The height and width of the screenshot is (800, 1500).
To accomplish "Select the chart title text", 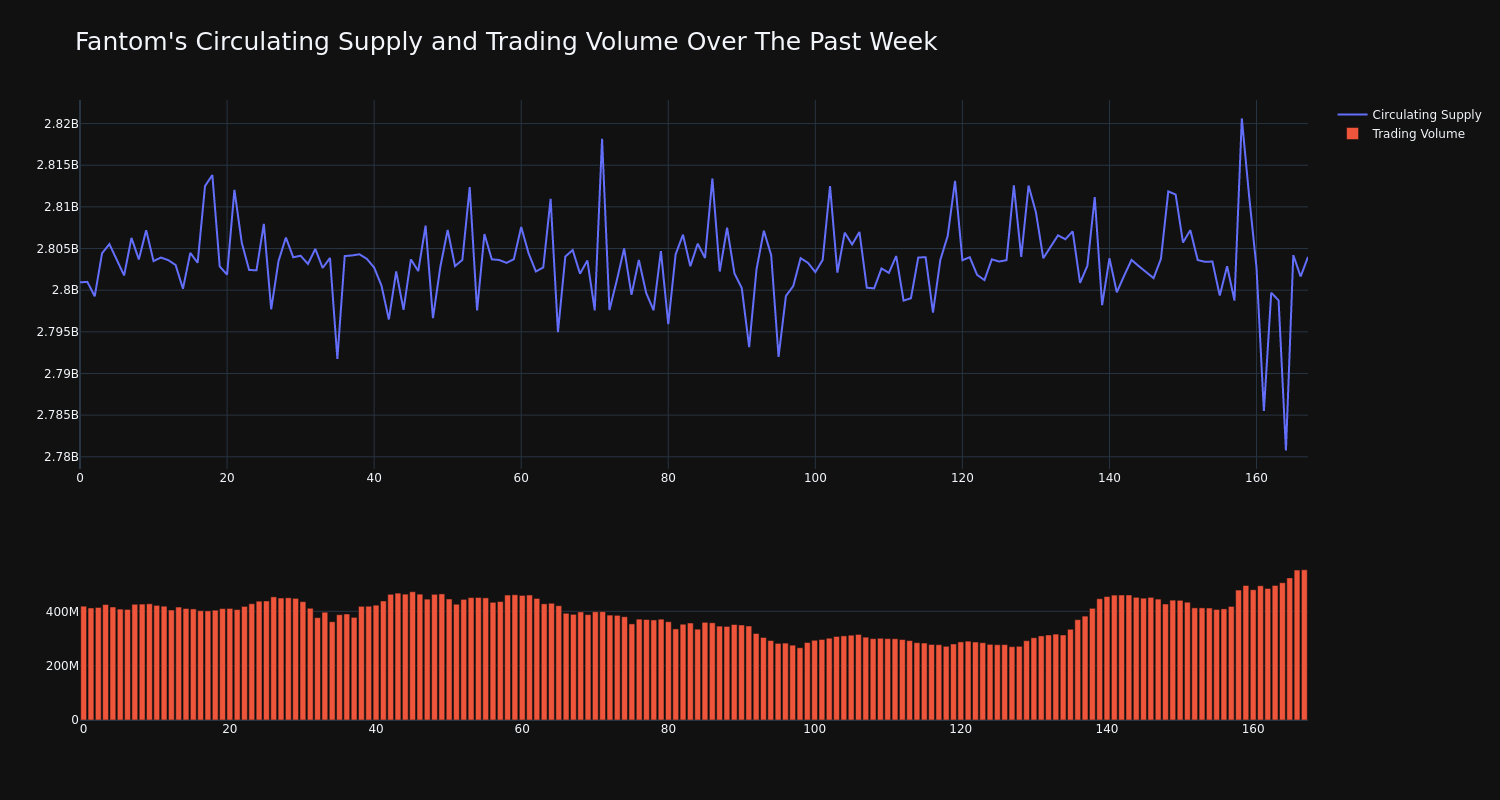I will tap(506, 42).
